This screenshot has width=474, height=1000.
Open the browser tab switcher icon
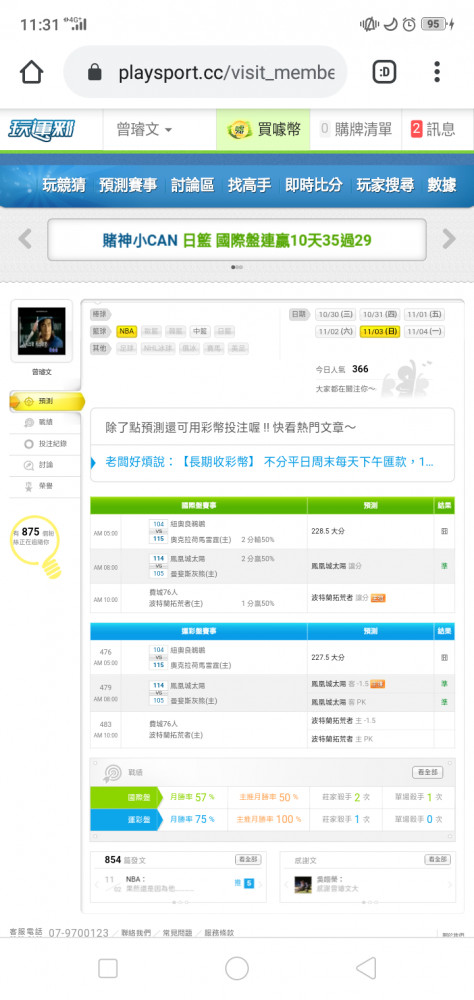(x=384, y=72)
